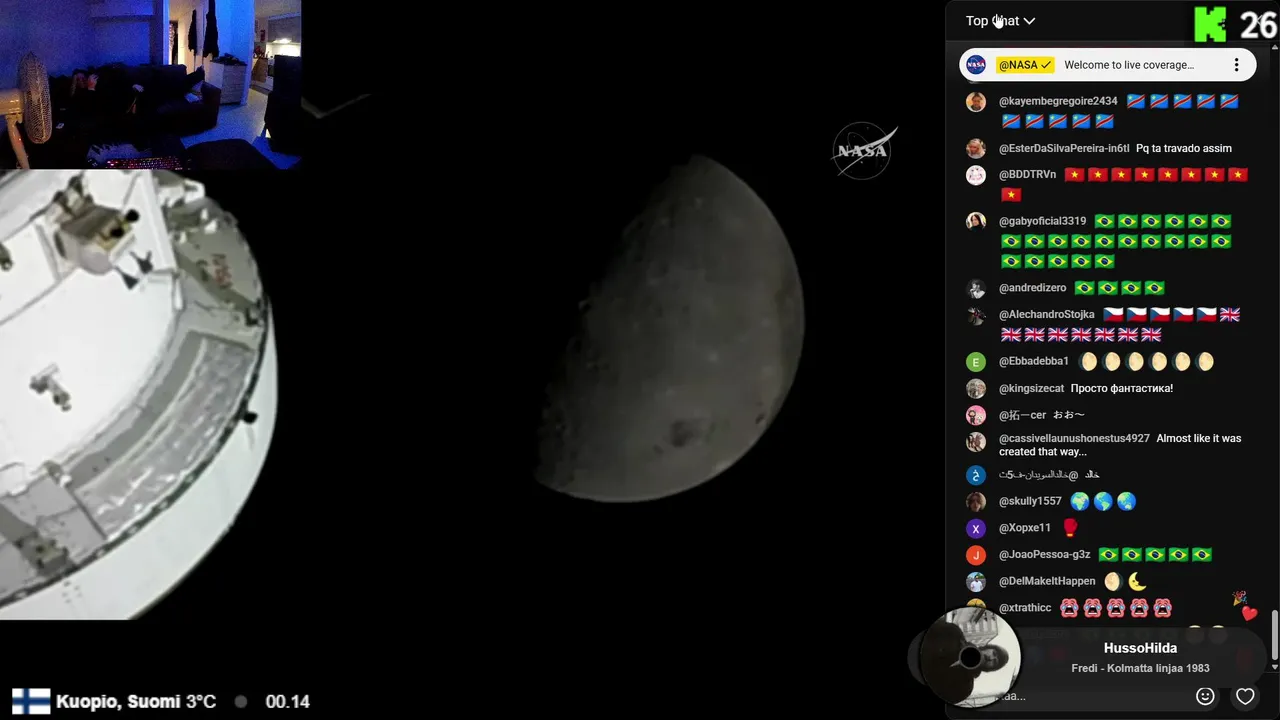1280x720 pixels.
Task: Open @EsterDaSilvaPereira-in6tl avatar
Action: [976, 148]
